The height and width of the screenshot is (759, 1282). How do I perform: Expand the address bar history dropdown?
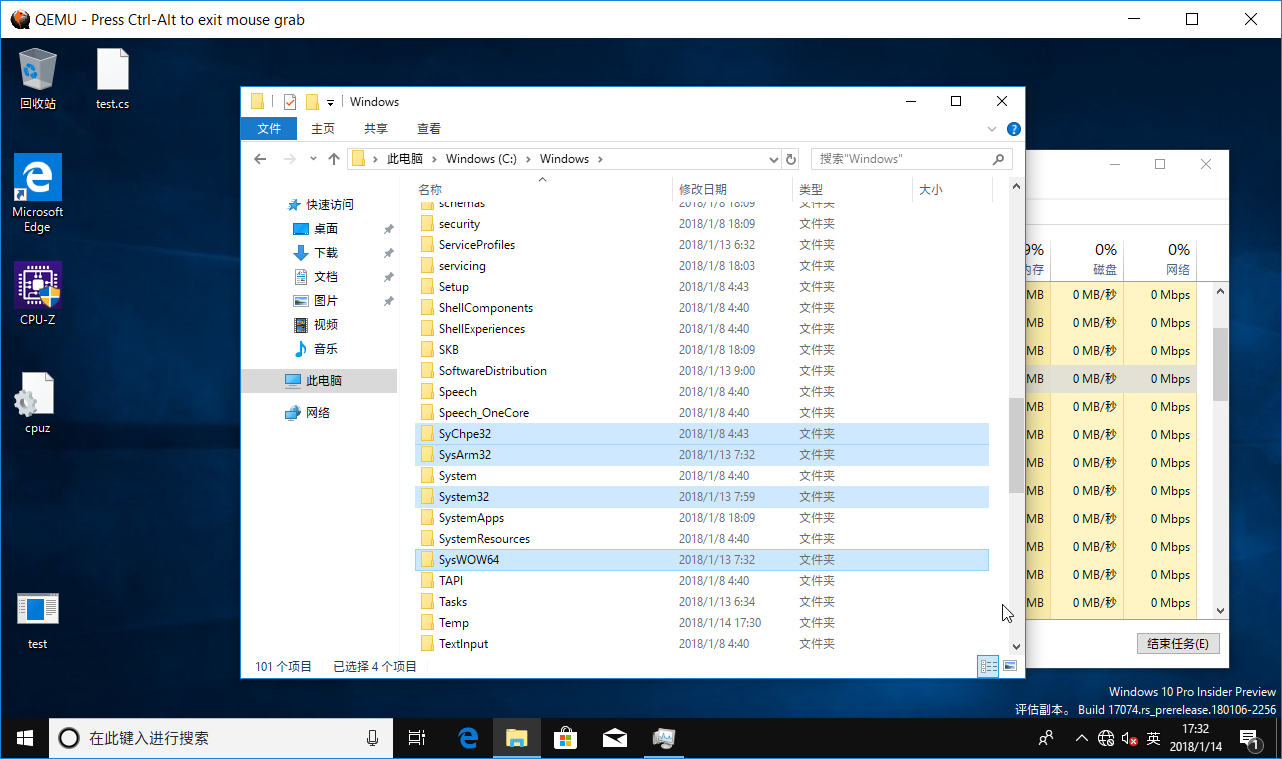pyautogui.click(x=772, y=158)
